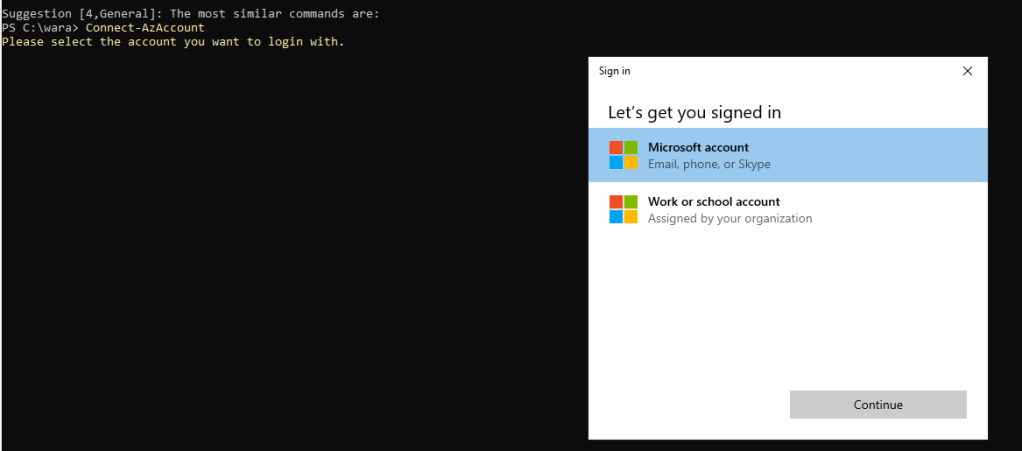The image size is (1022, 451).
Task: Choose the Work or school account title
Action: (713, 201)
